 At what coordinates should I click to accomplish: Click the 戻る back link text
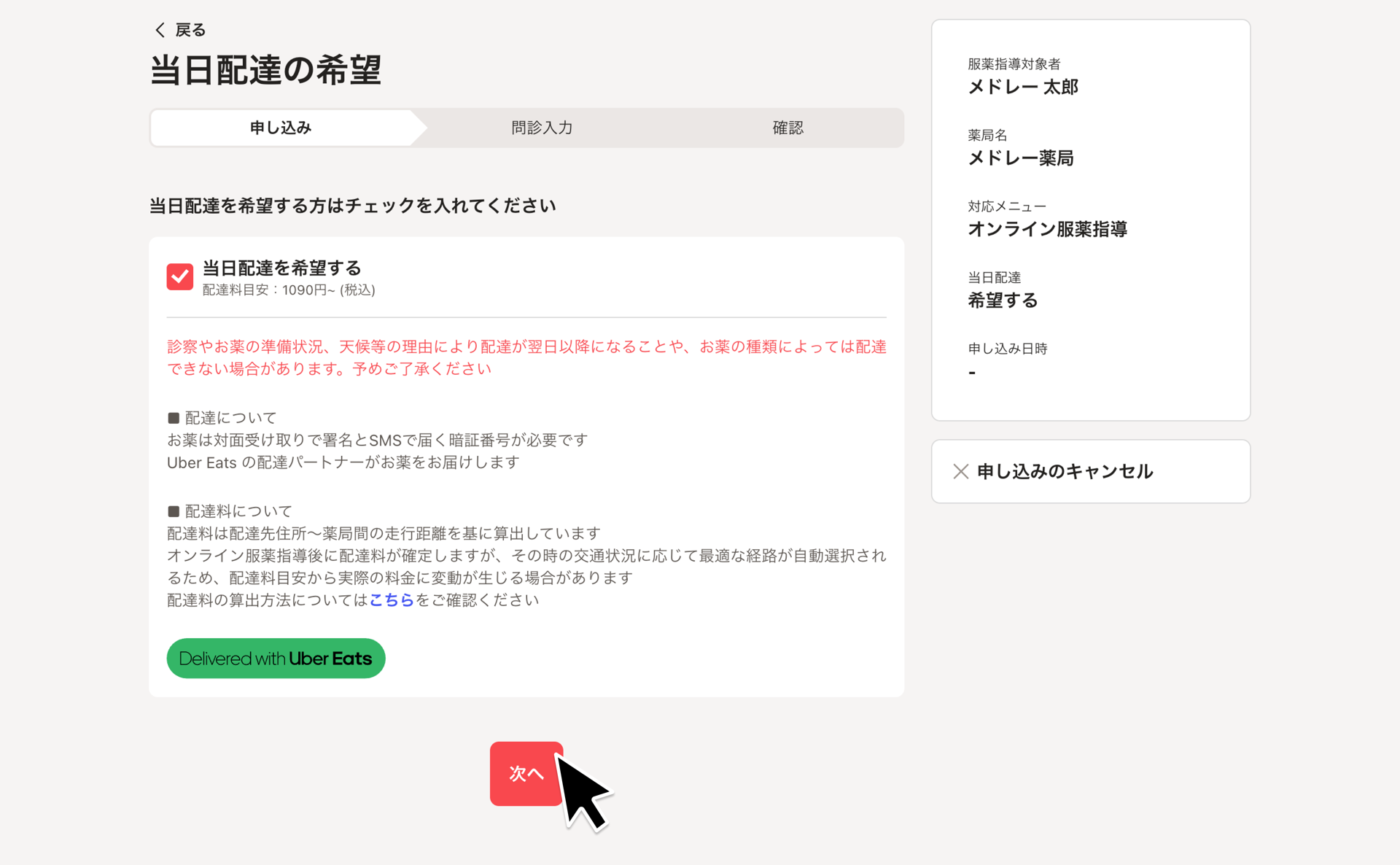click(x=190, y=30)
